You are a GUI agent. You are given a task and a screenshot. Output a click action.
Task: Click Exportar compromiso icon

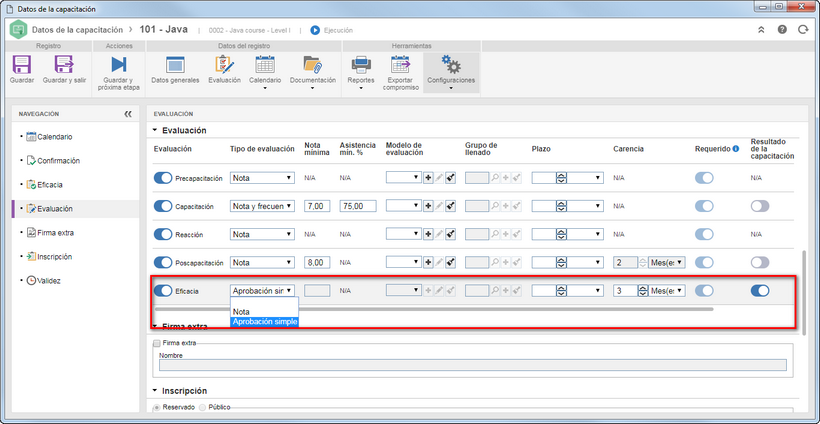pos(401,65)
